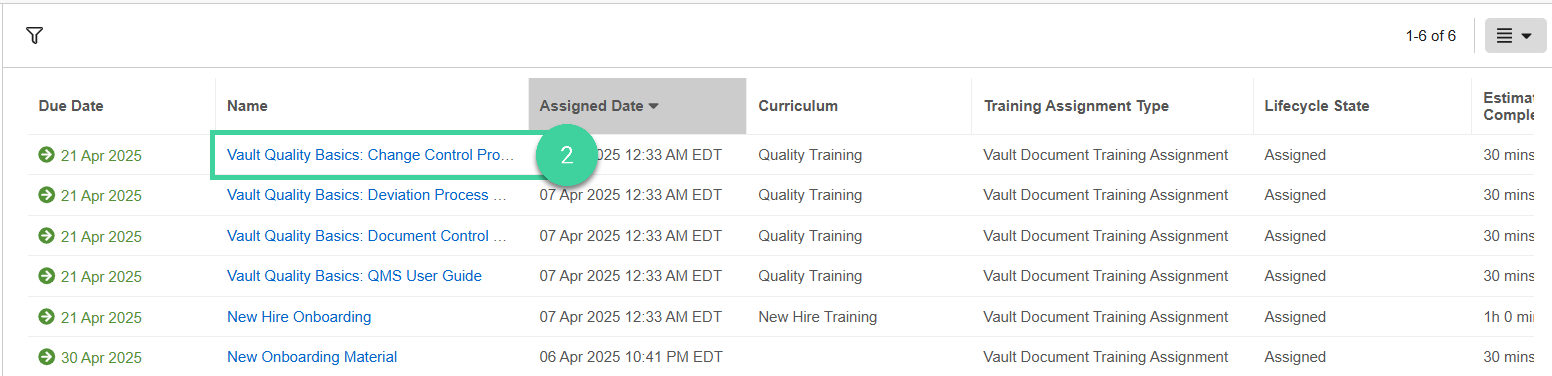Click the Curriculum column header
Screen dimensions: 1552x376
click(x=798, y=106)
